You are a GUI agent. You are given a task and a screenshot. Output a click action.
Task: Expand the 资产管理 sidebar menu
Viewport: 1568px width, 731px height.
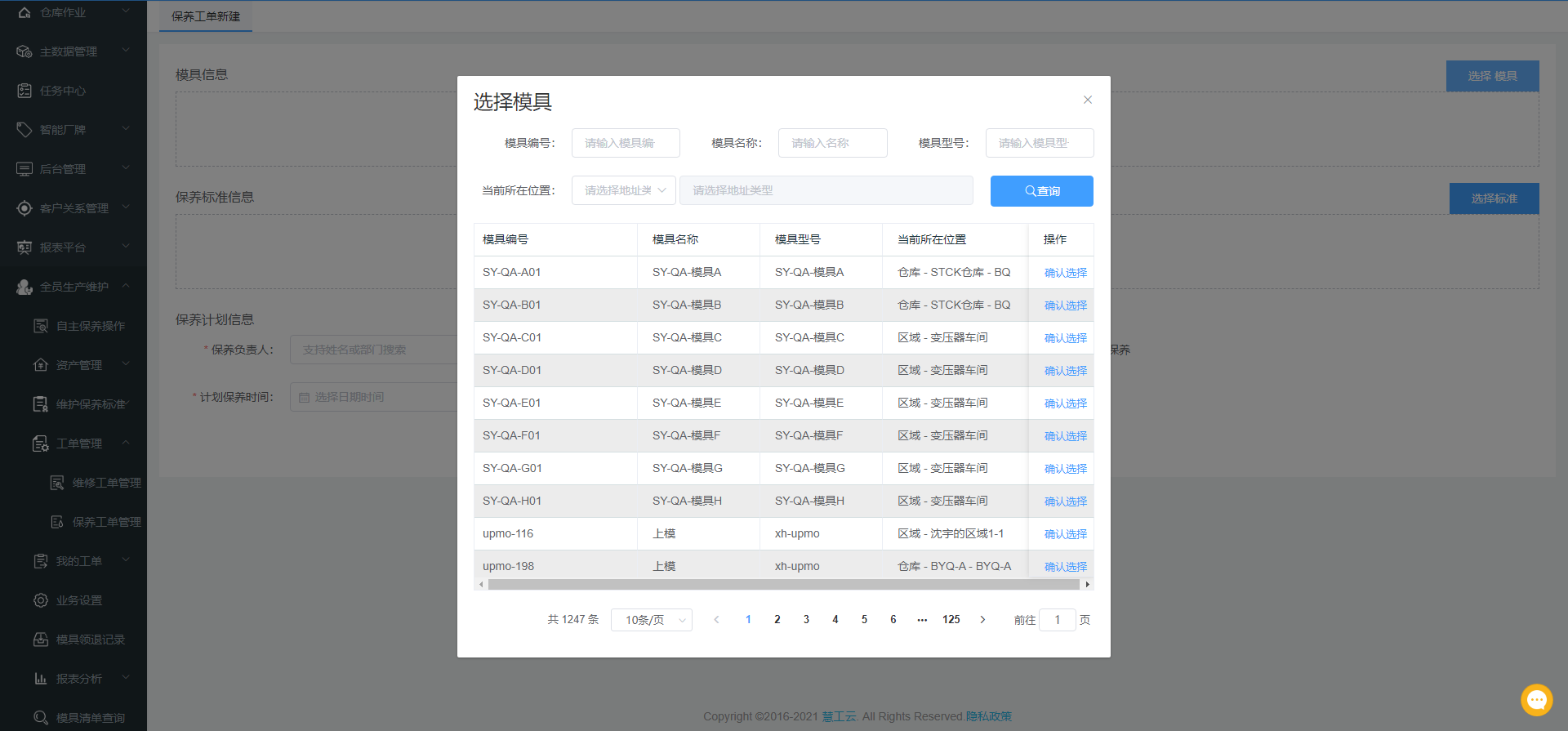(126, 364)
